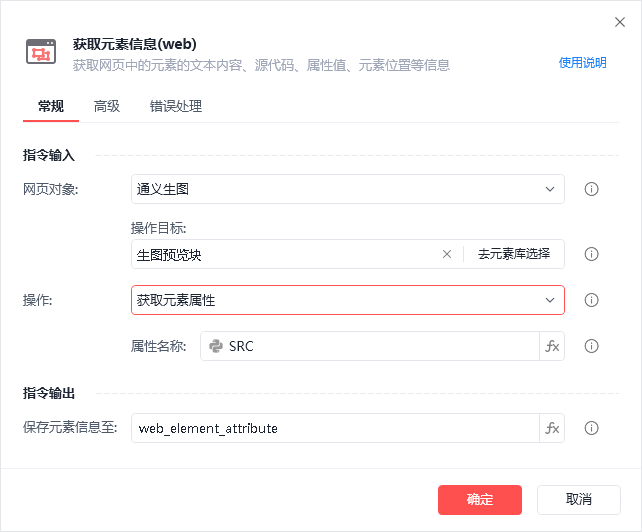This screenshot has width=642, height=532.
Task: Click the info icon beside 操作目标
Action: [x=591, y=254]
